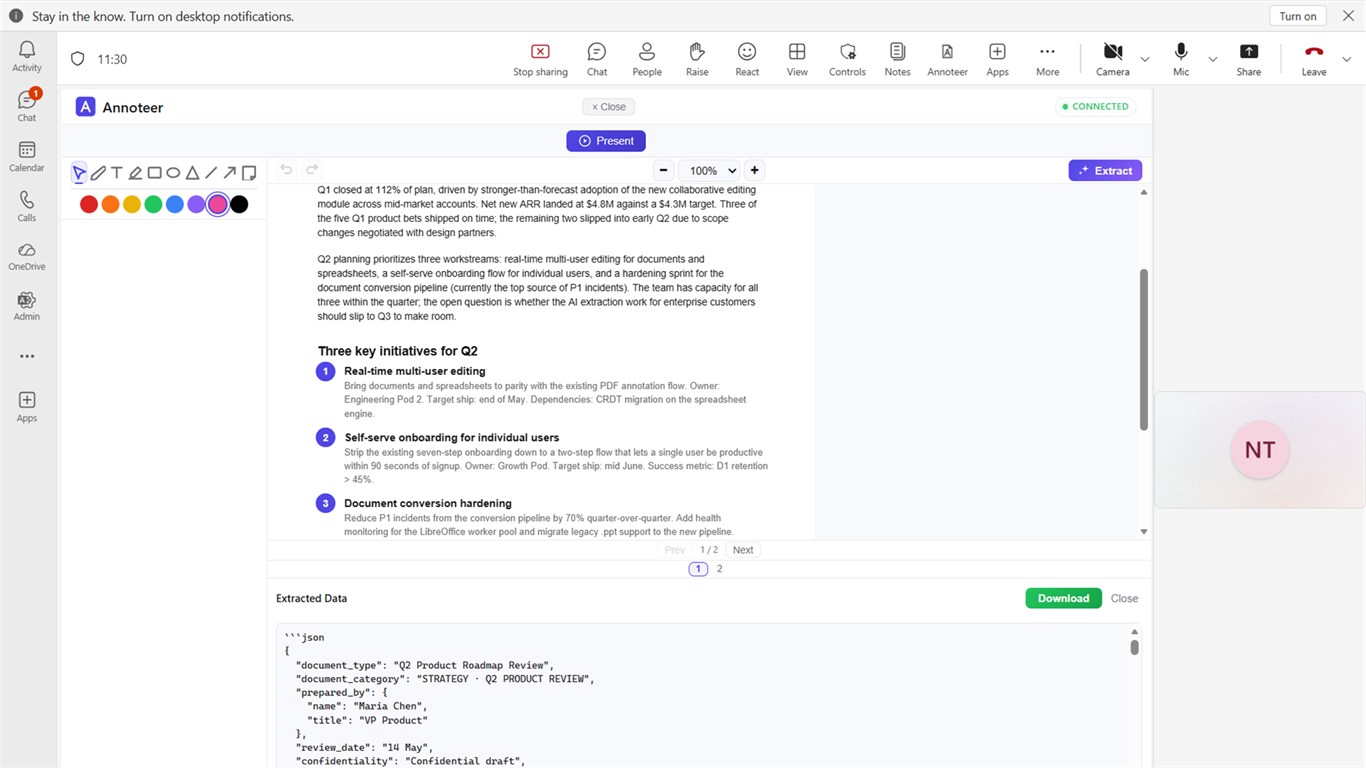
Task: Select the sticky note tool
Action: tap(249, 173)
